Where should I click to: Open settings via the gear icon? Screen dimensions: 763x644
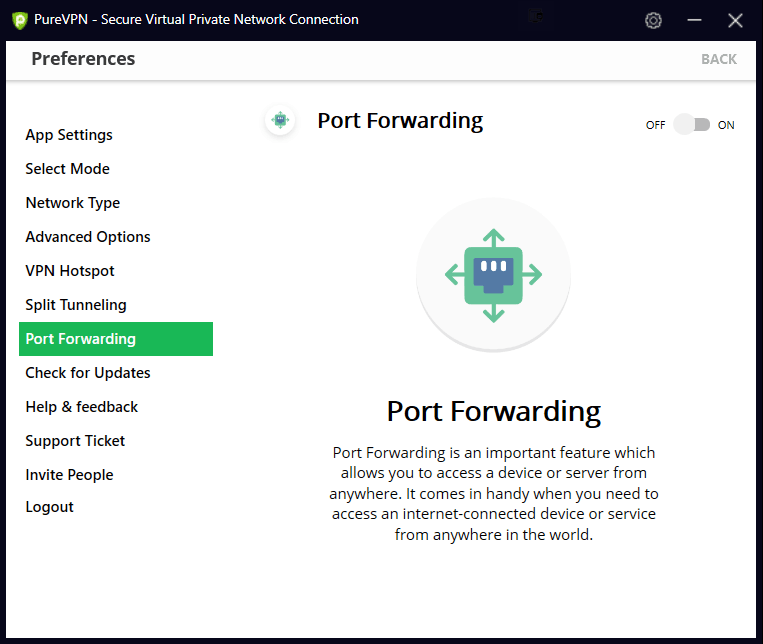(x=653, y=20)
